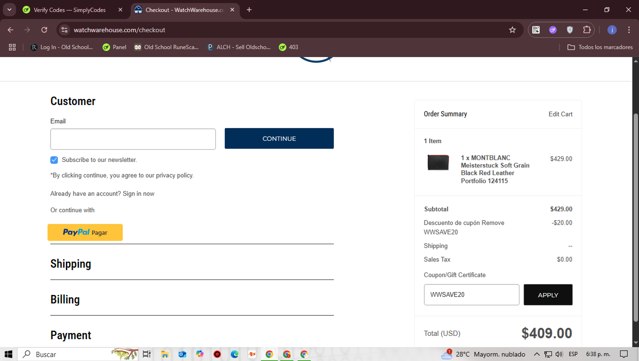The width and height of the screenshot is (639, 361).
Task: Open the Panel bookmark
Action: click(115, 47)
